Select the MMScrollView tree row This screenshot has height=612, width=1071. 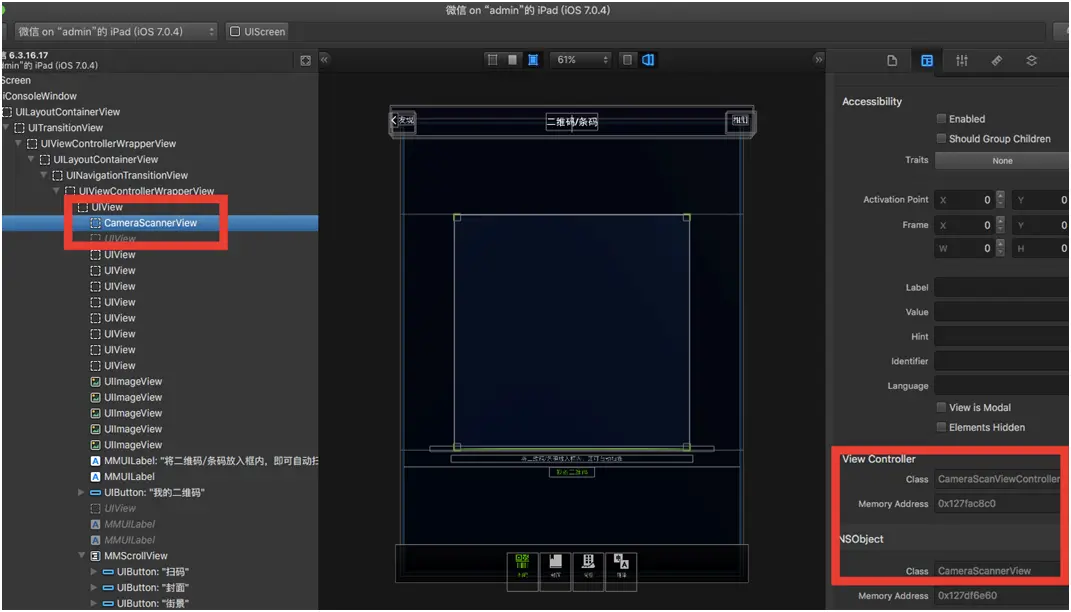point(160,556)
